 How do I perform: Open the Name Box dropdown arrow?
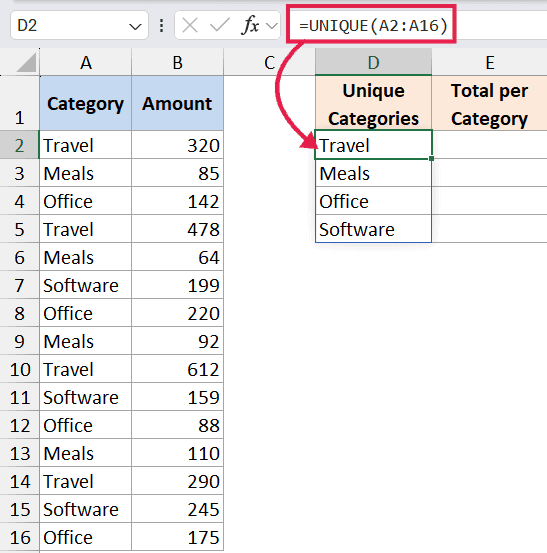[x=135, y=26]
